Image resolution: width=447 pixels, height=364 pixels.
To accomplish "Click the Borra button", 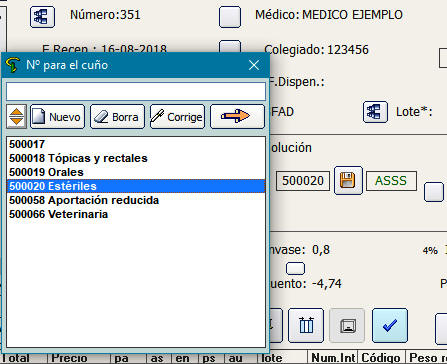I will (117, 116).
